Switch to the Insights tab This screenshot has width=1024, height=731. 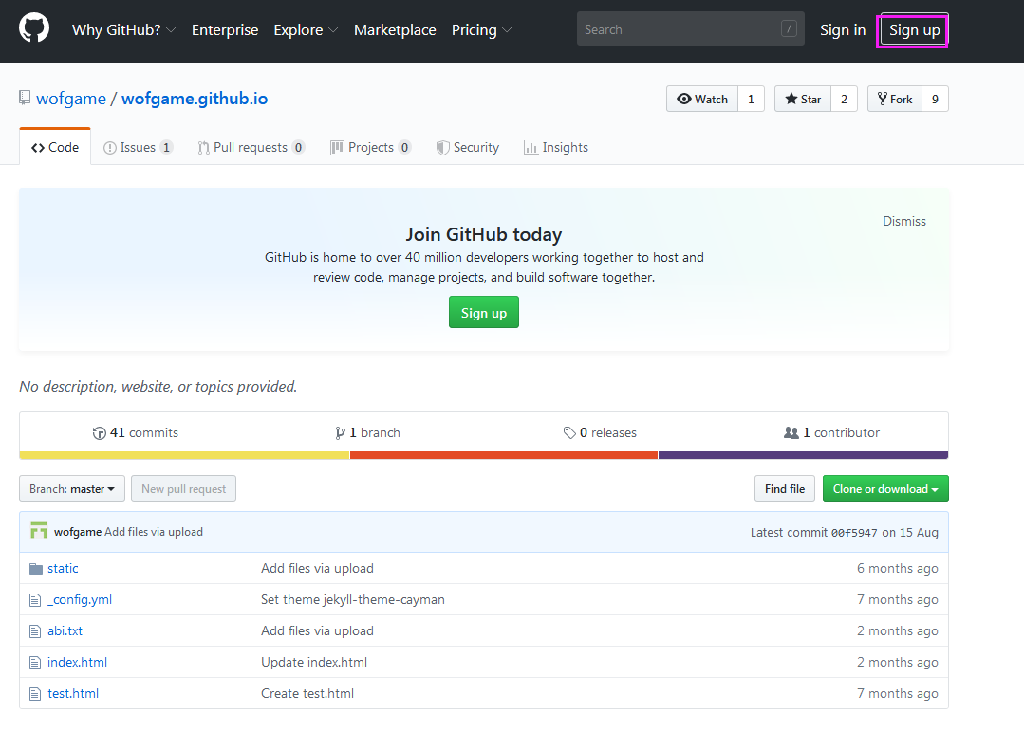556,148
